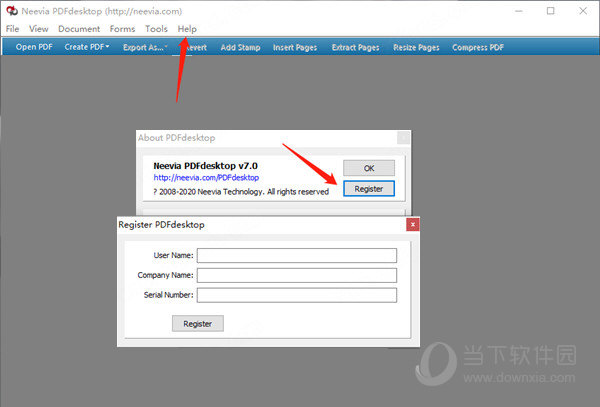Expand the Export As dropdown
The height and width of the screenshot is (407, 600).
coord(145,47)
